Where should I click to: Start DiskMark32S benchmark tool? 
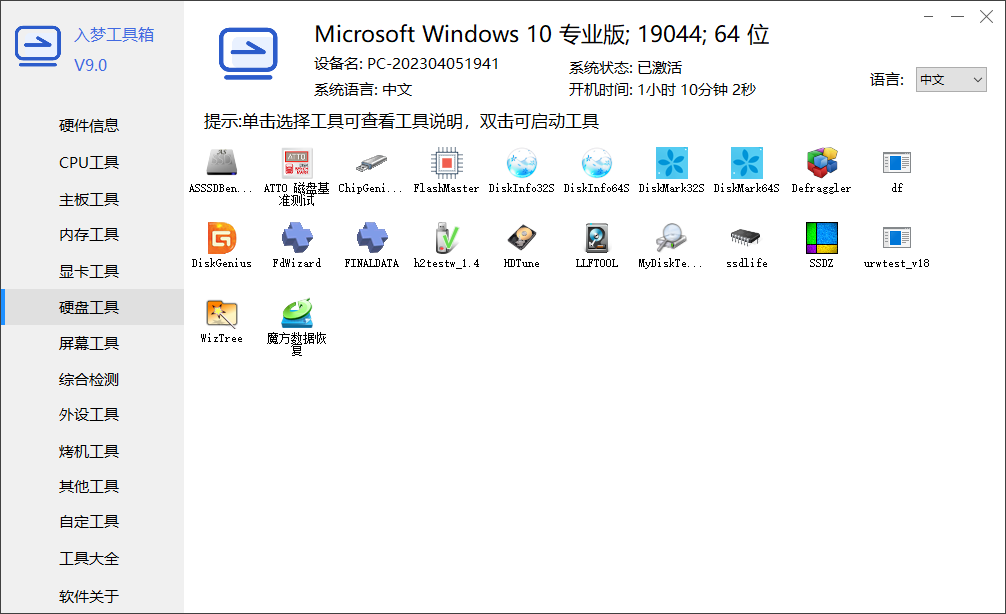(x=671, y=165)
